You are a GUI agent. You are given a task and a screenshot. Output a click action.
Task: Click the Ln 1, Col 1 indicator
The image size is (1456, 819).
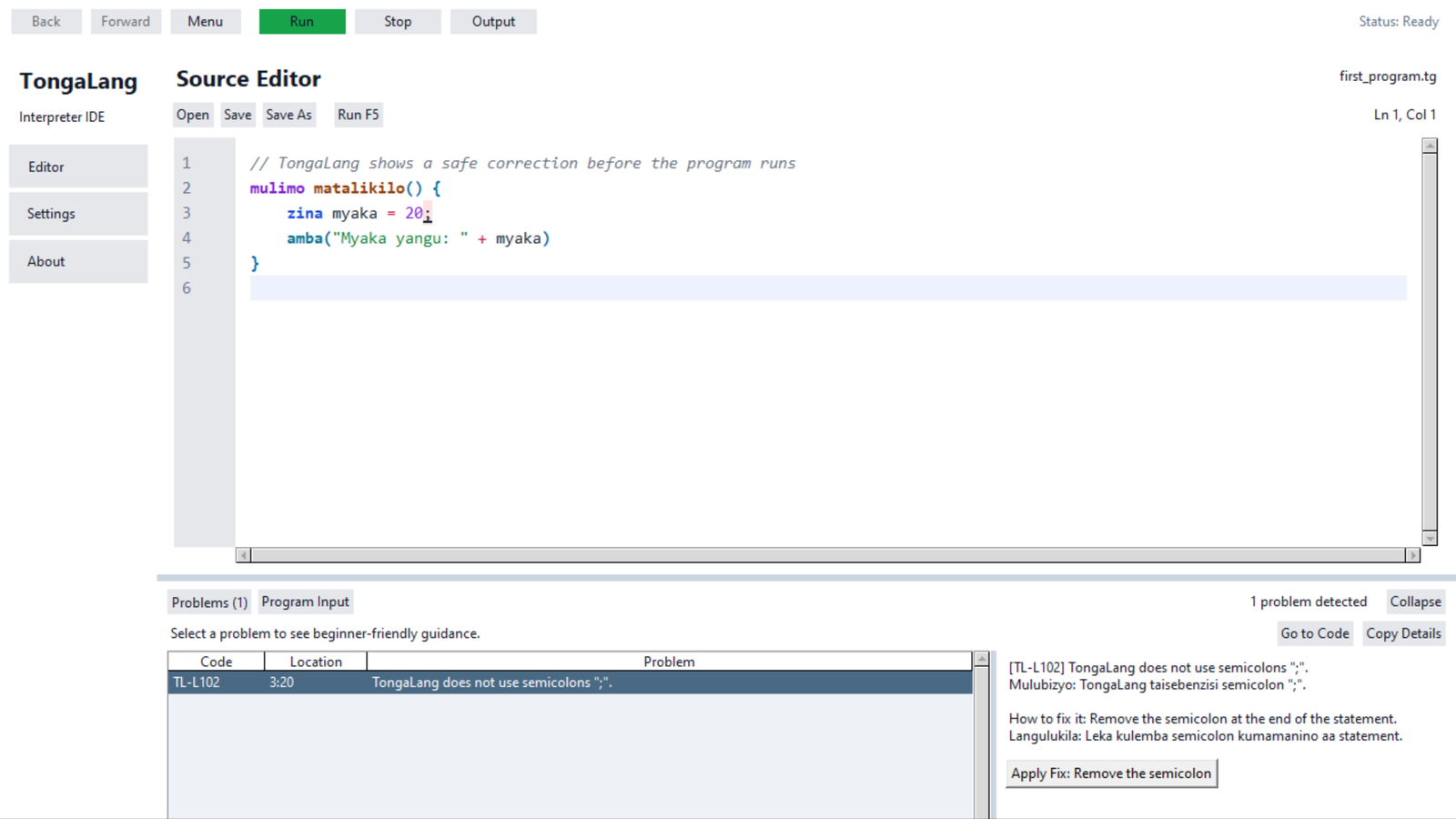1405,115
